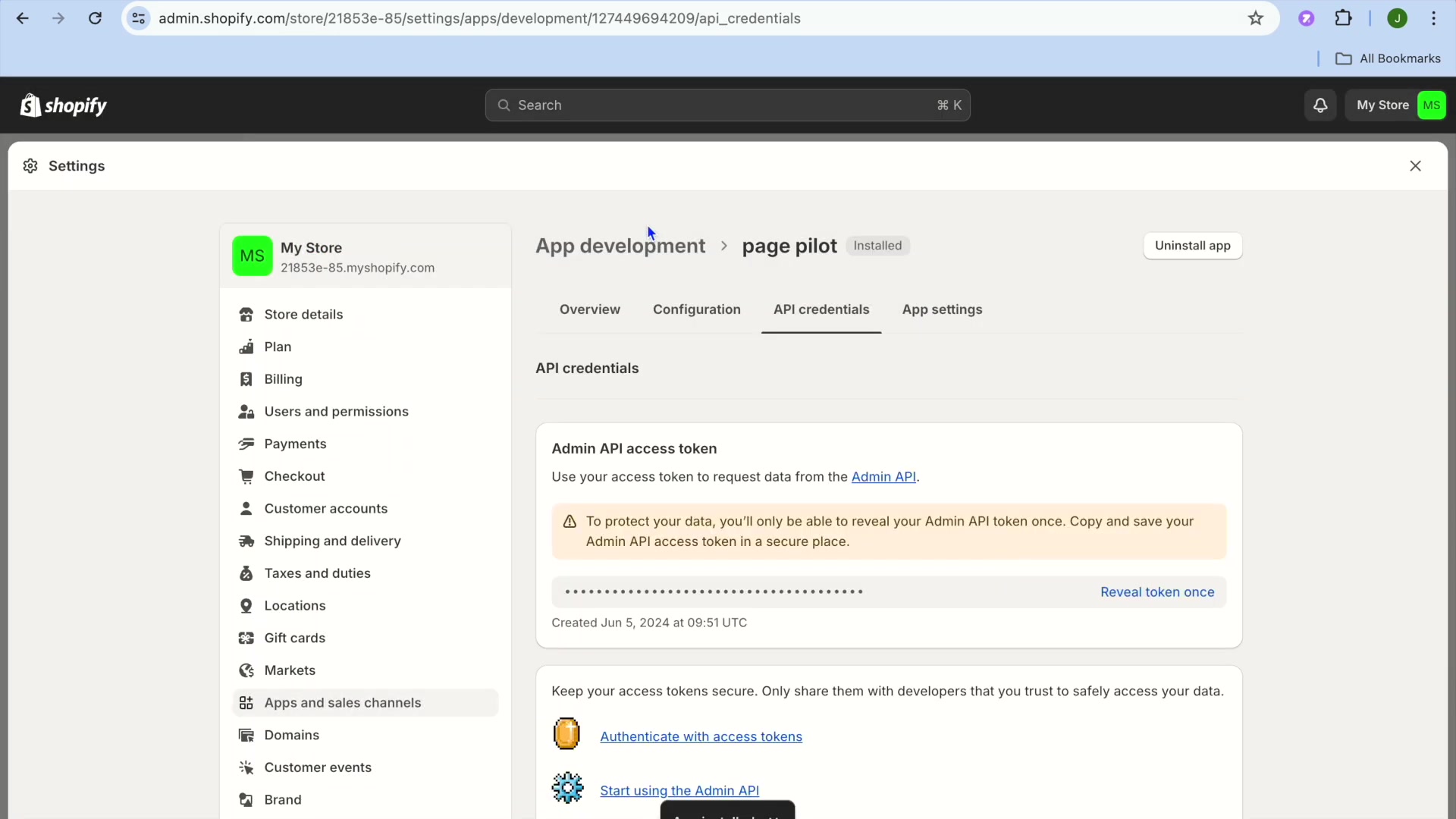Click the 'Admin API access token' heading
This screenshot has width=1456, height=819.
pyautogui.click(x=634, y=449)
